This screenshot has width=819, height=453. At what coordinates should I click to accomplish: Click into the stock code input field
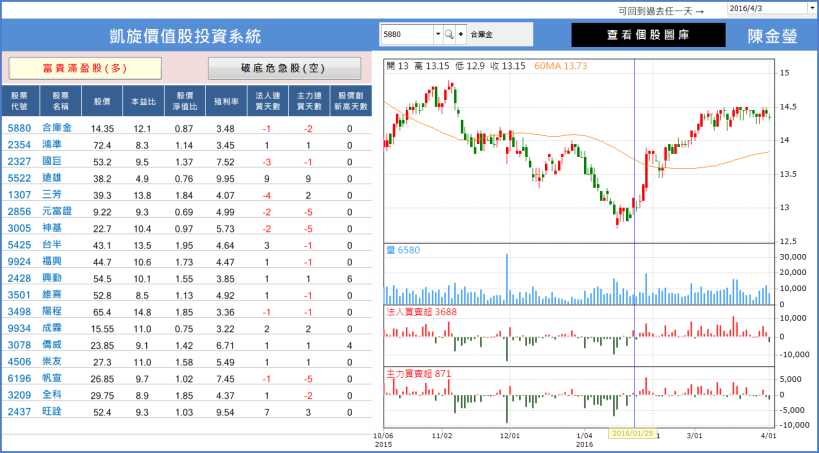coord(406,34)
